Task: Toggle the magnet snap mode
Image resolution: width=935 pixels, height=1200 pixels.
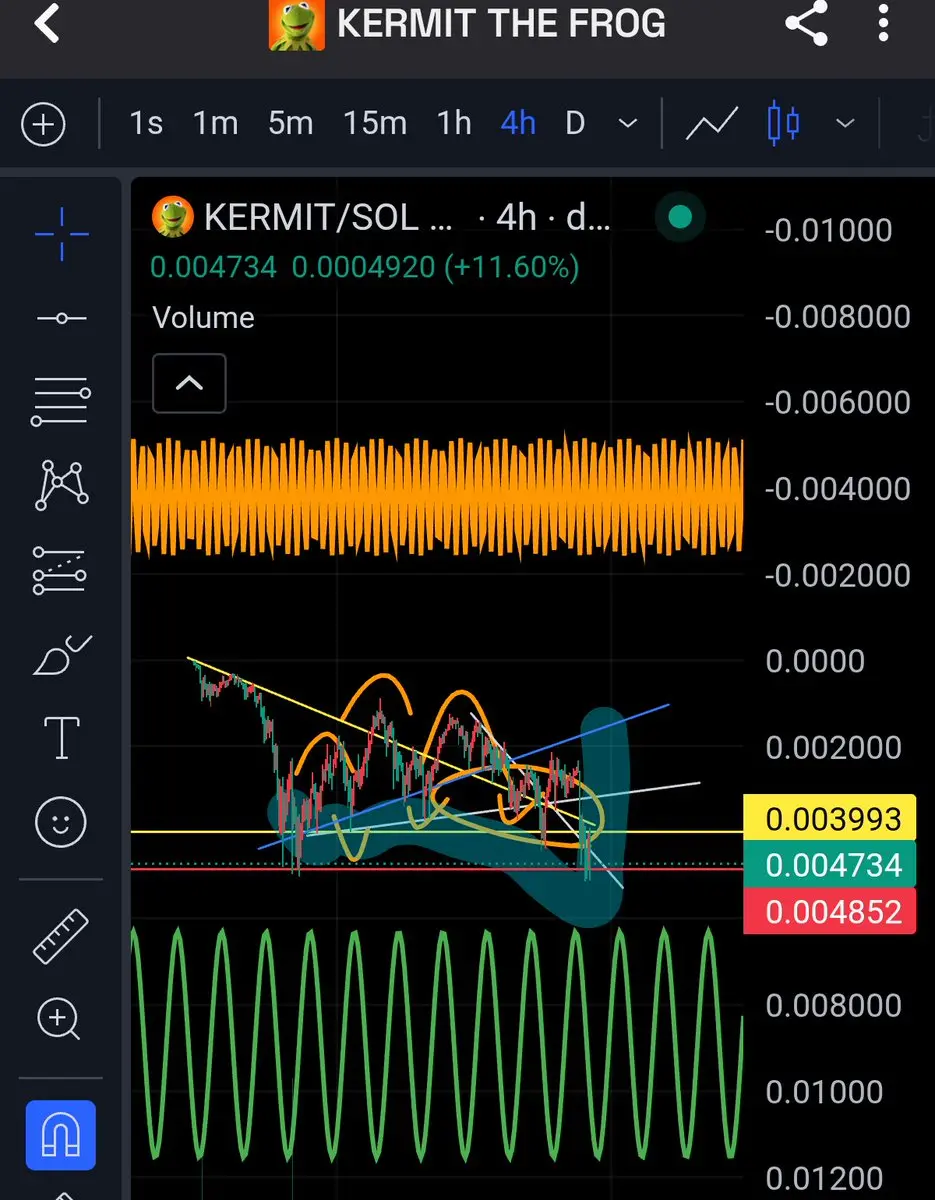Action: 61,1135
